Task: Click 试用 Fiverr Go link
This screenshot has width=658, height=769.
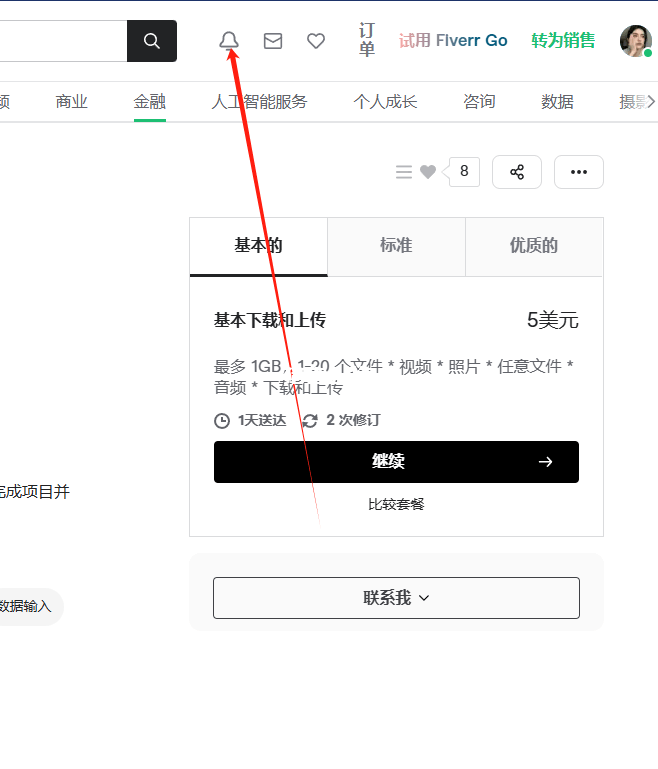Action: (453, 40)
